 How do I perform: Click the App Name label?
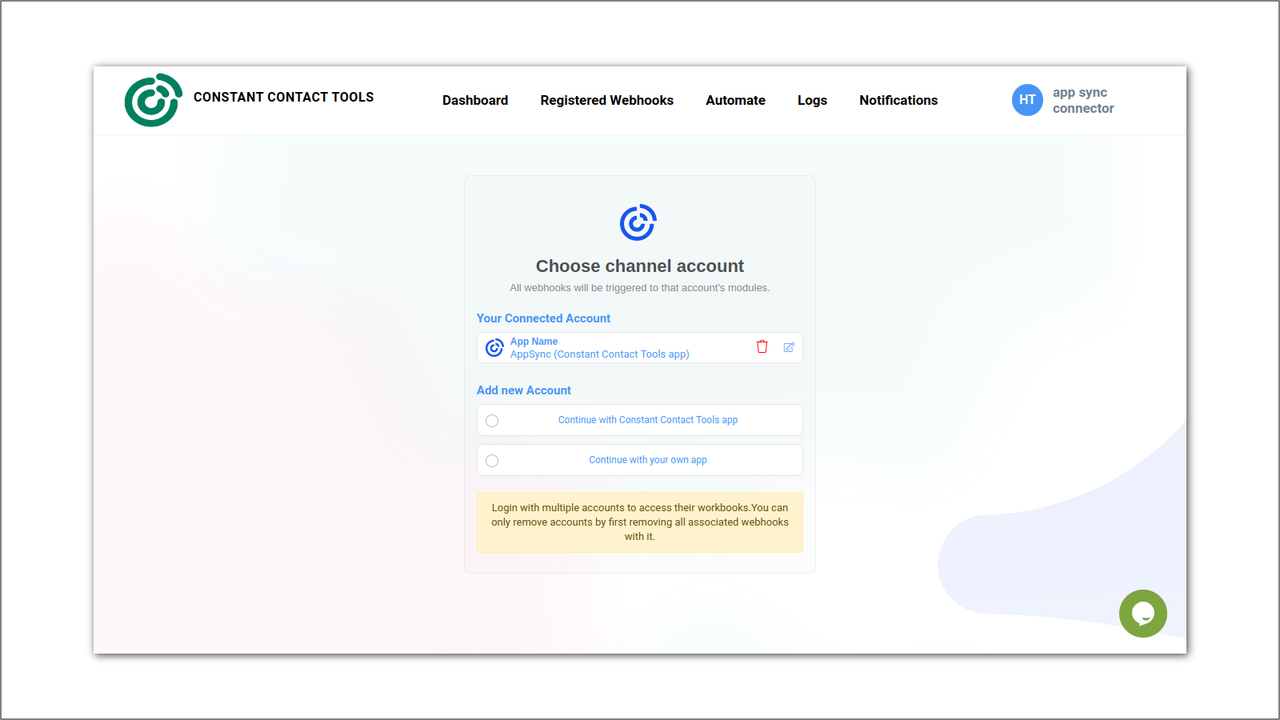coord(534,341)
